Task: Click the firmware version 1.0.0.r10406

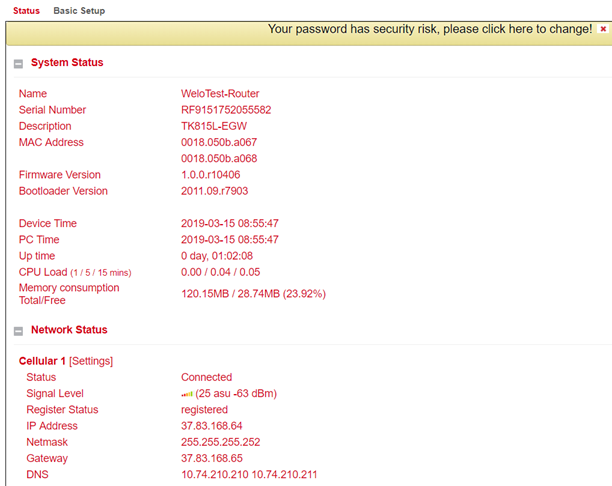Action: [210, 174]
